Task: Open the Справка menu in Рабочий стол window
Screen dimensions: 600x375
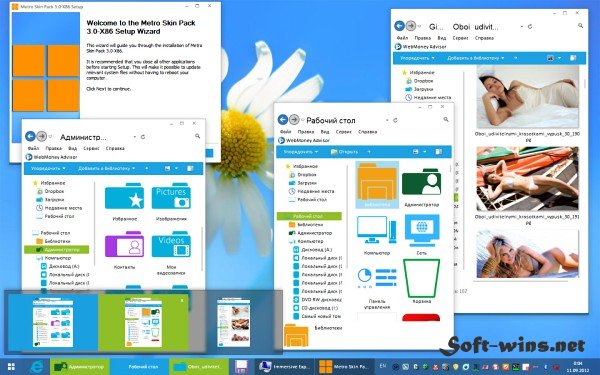Action: point(367,132)
